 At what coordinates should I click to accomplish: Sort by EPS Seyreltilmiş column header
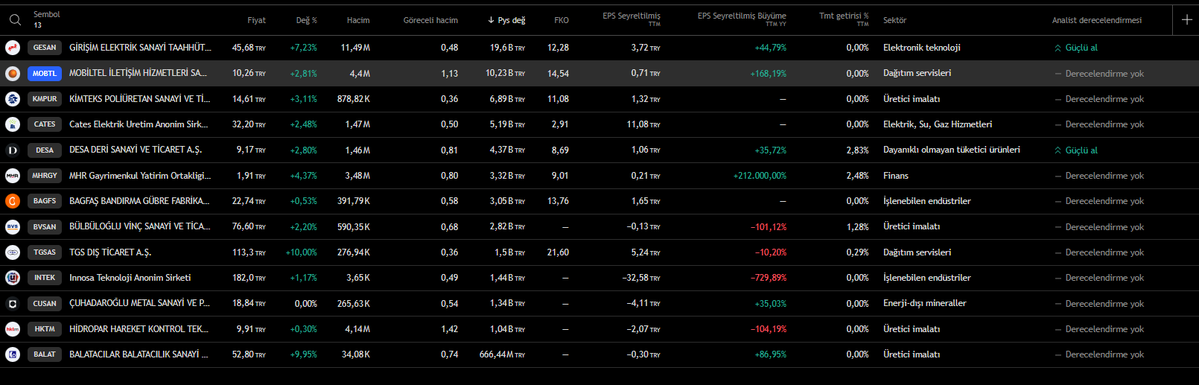point(632,15)
